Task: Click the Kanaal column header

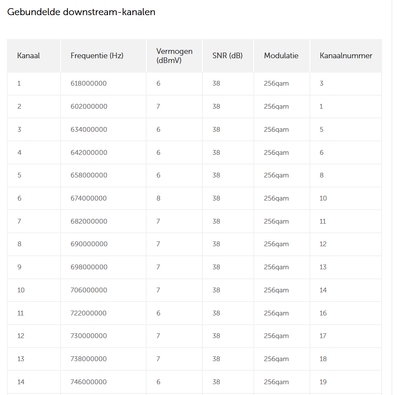Action: 29,56
